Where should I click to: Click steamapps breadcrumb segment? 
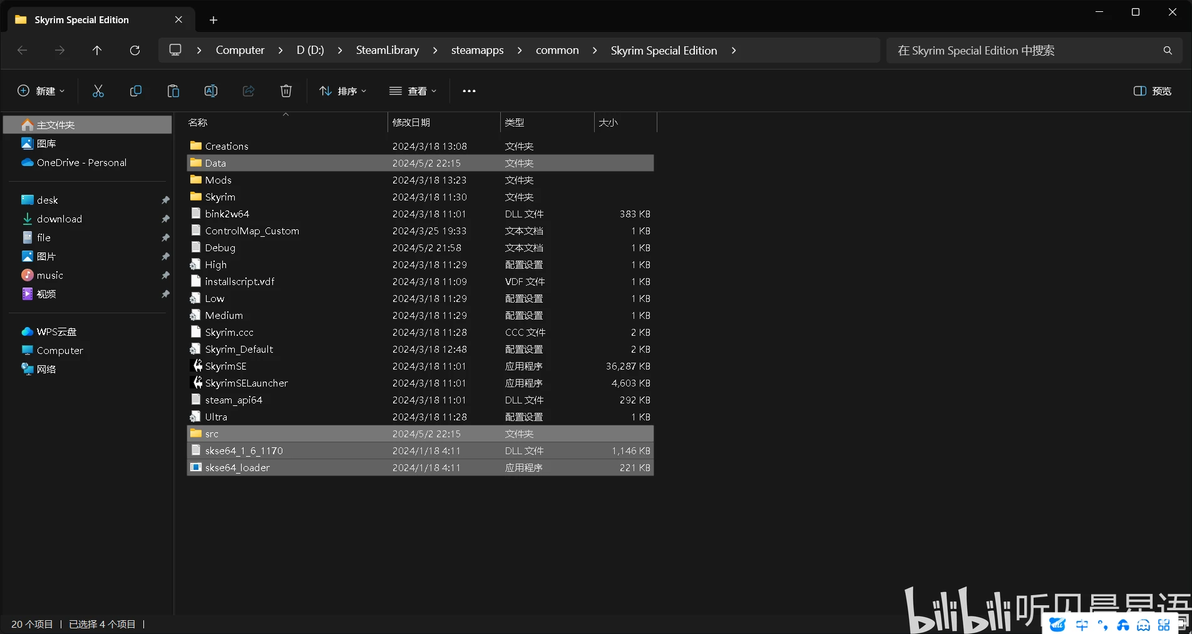478,51
